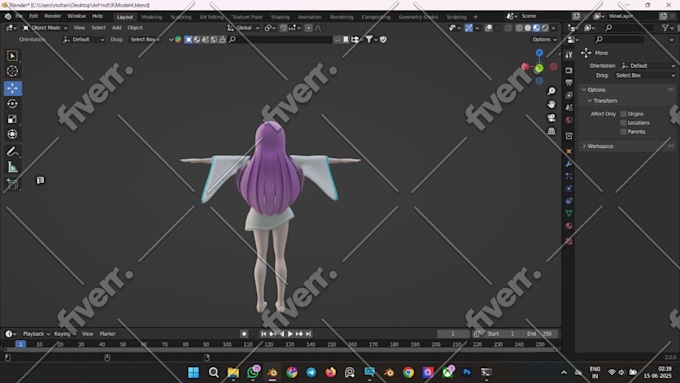
Task: Select the Measure tool in the toolbar
Action: pos(12,167)
